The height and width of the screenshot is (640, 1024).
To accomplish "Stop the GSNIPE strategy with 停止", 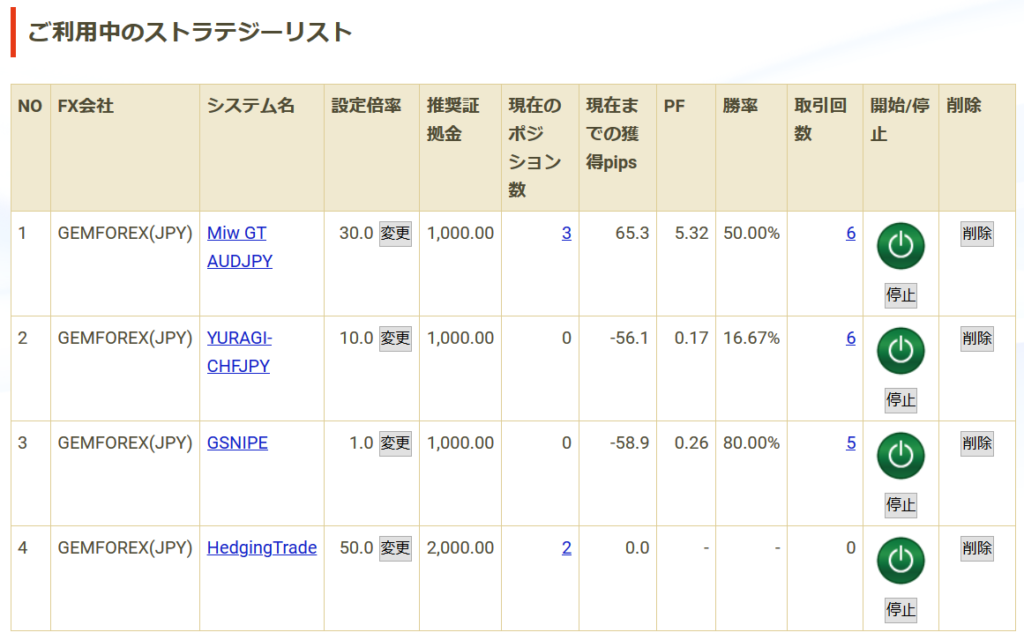I will [x=901, y=505].
